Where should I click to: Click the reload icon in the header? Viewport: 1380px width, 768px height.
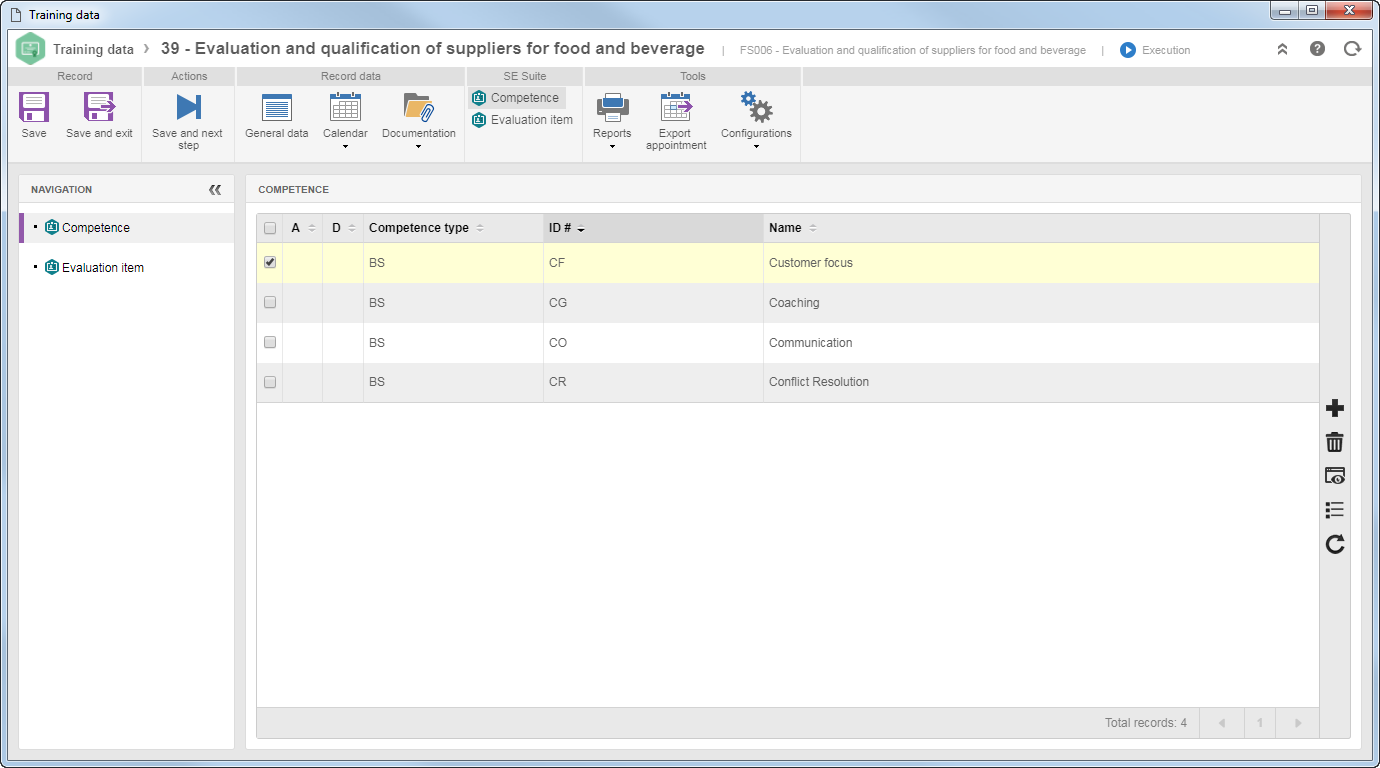pos(1352,48)
